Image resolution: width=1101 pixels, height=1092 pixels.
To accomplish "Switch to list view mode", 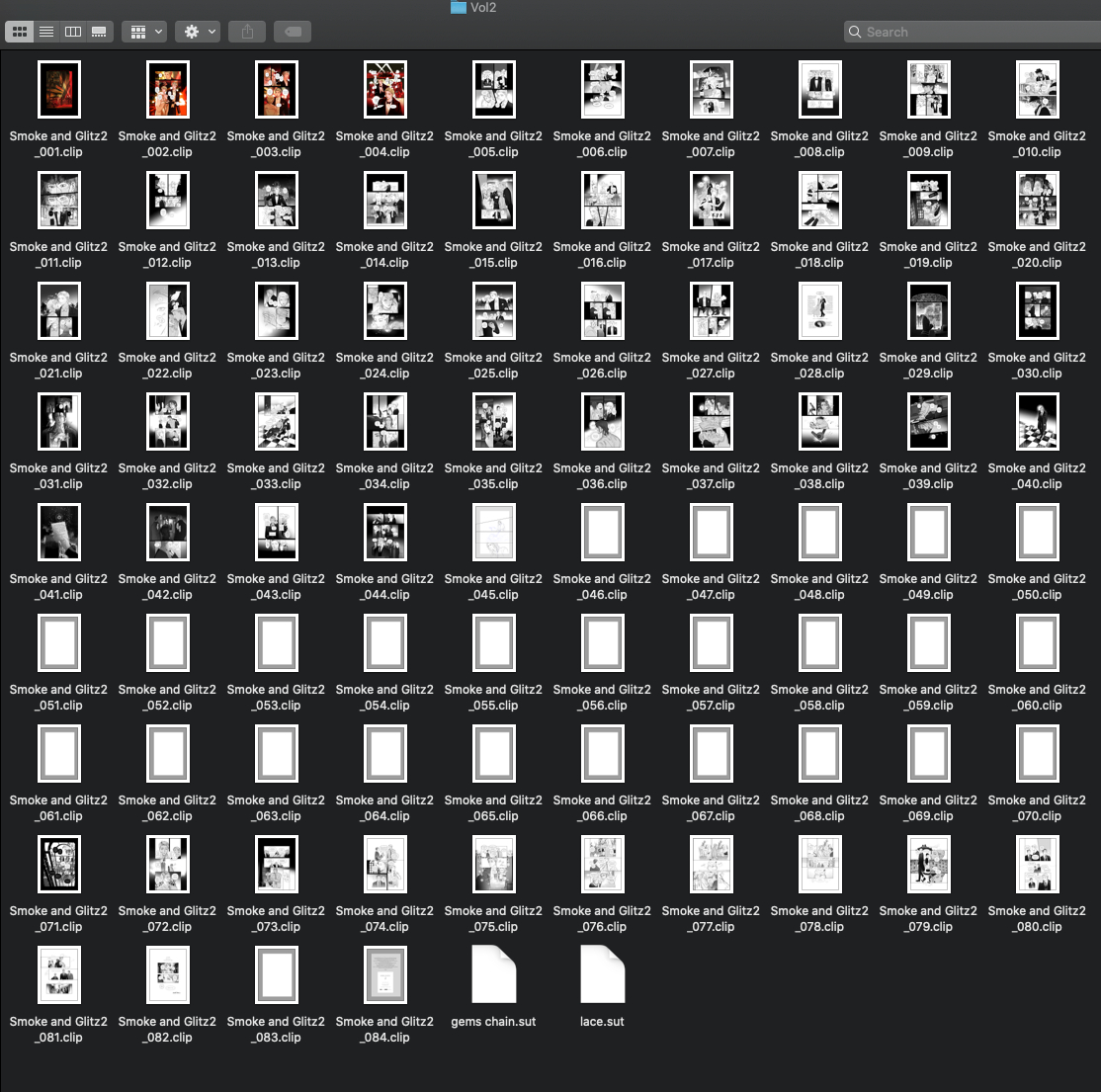I will [x=46, y=32].
